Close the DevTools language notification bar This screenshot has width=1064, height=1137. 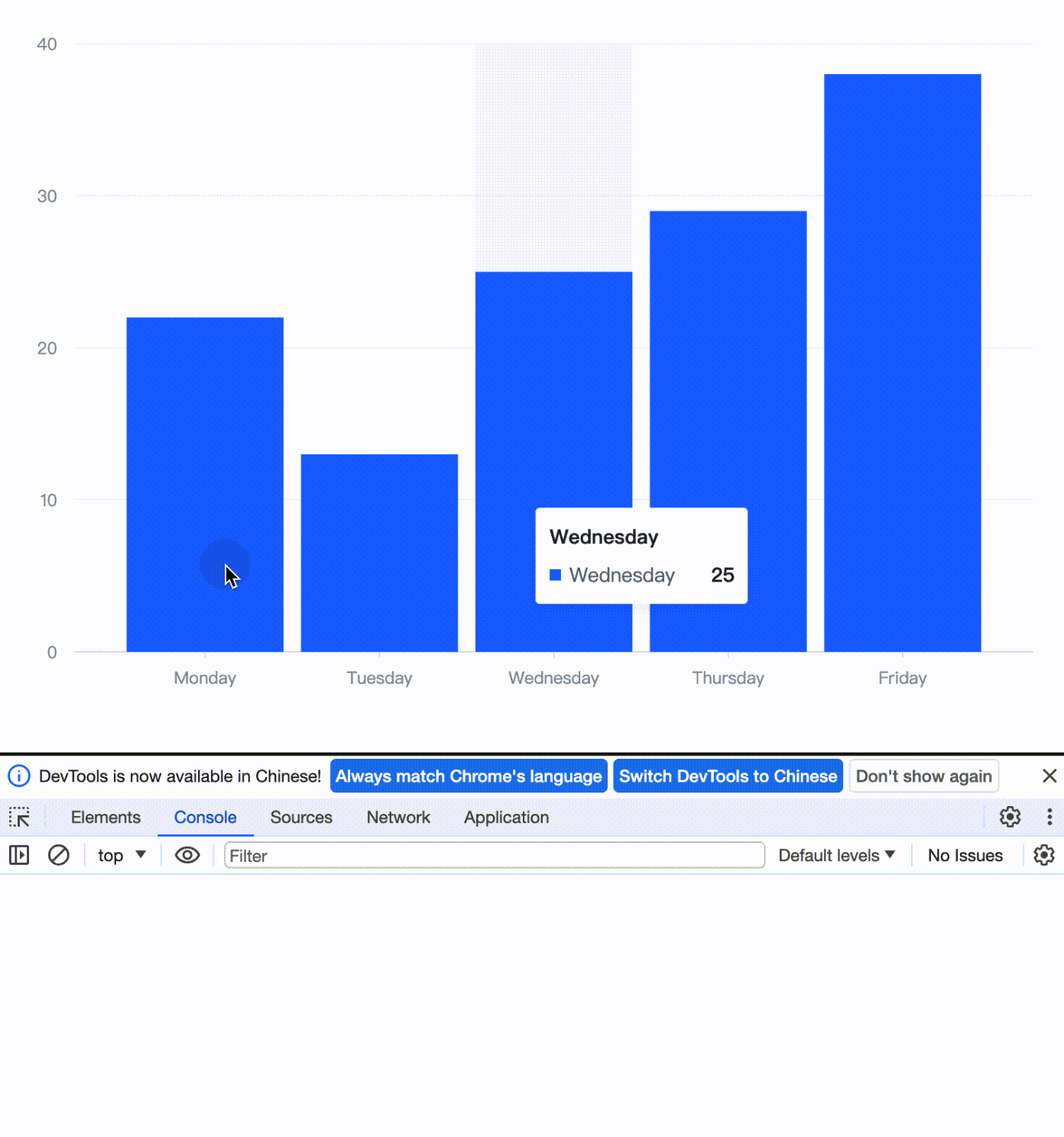pyautogui.click(x=1049, y=776)
